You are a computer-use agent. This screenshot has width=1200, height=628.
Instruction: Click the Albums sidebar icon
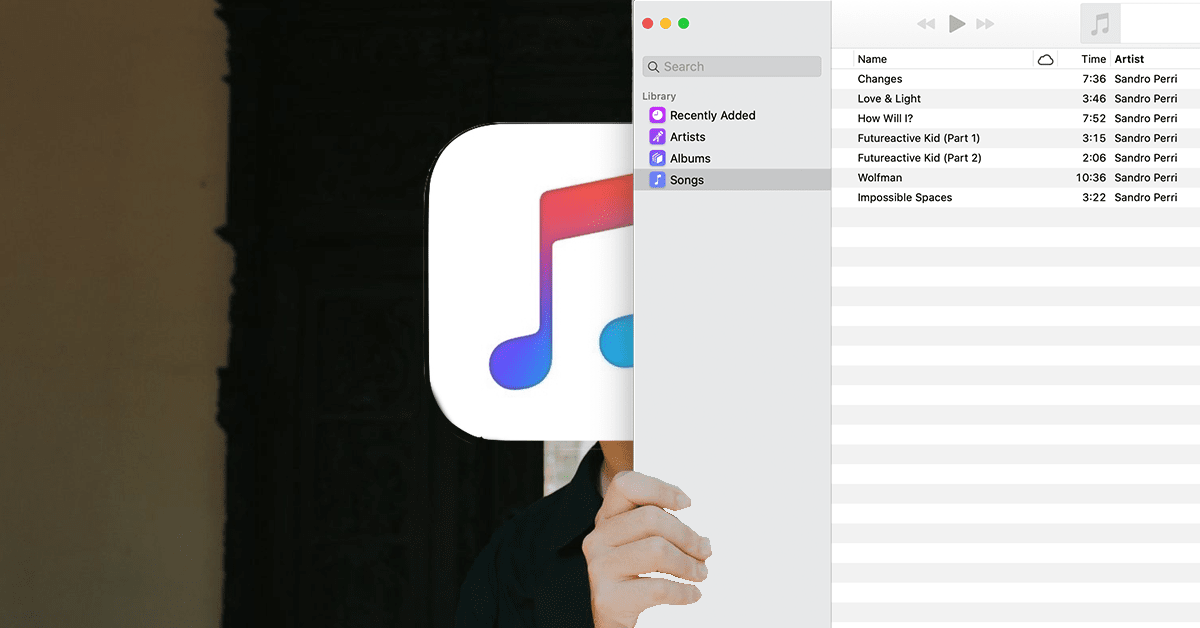657,158
